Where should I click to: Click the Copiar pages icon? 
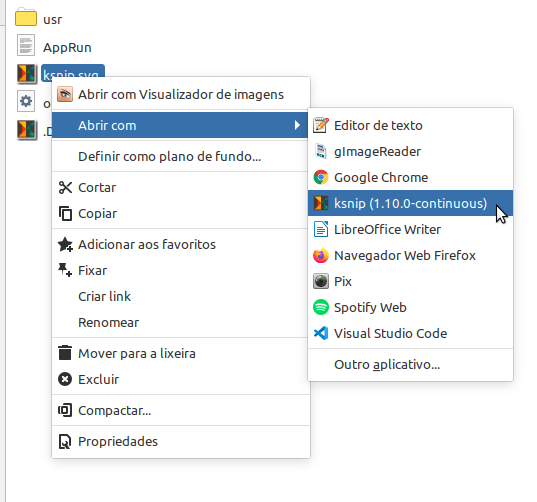[65, 214]
